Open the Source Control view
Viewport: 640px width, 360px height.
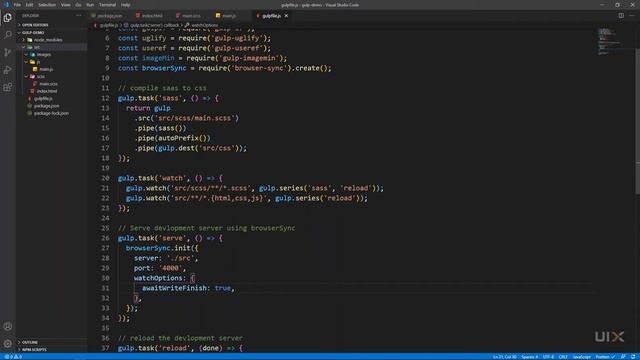click(8, 52)
